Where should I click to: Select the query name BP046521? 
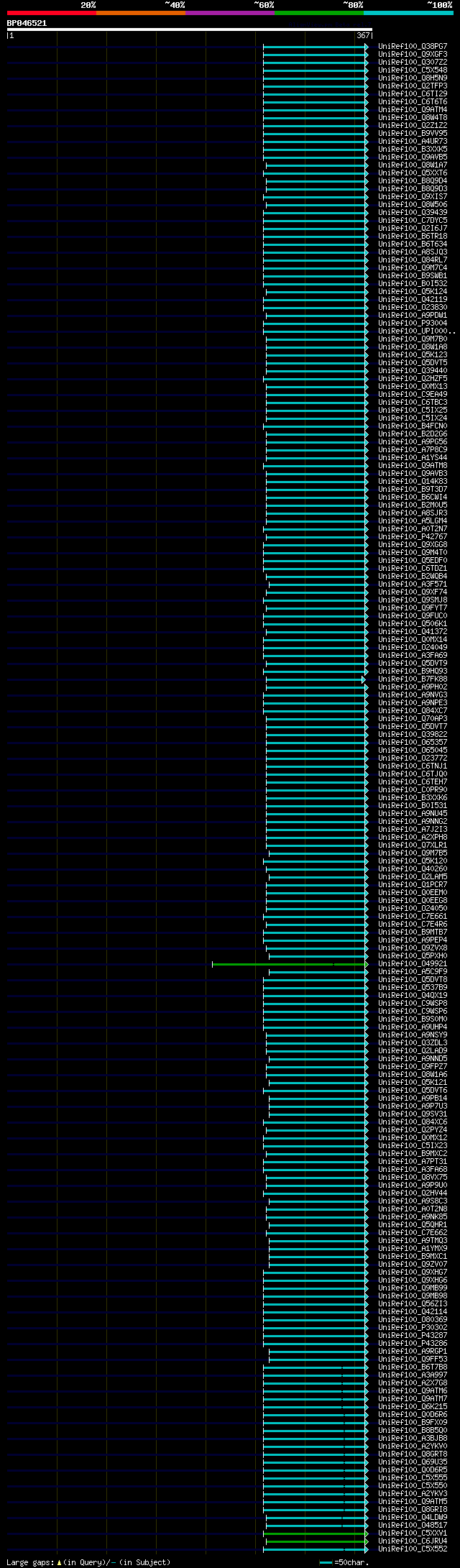point(27,23)
